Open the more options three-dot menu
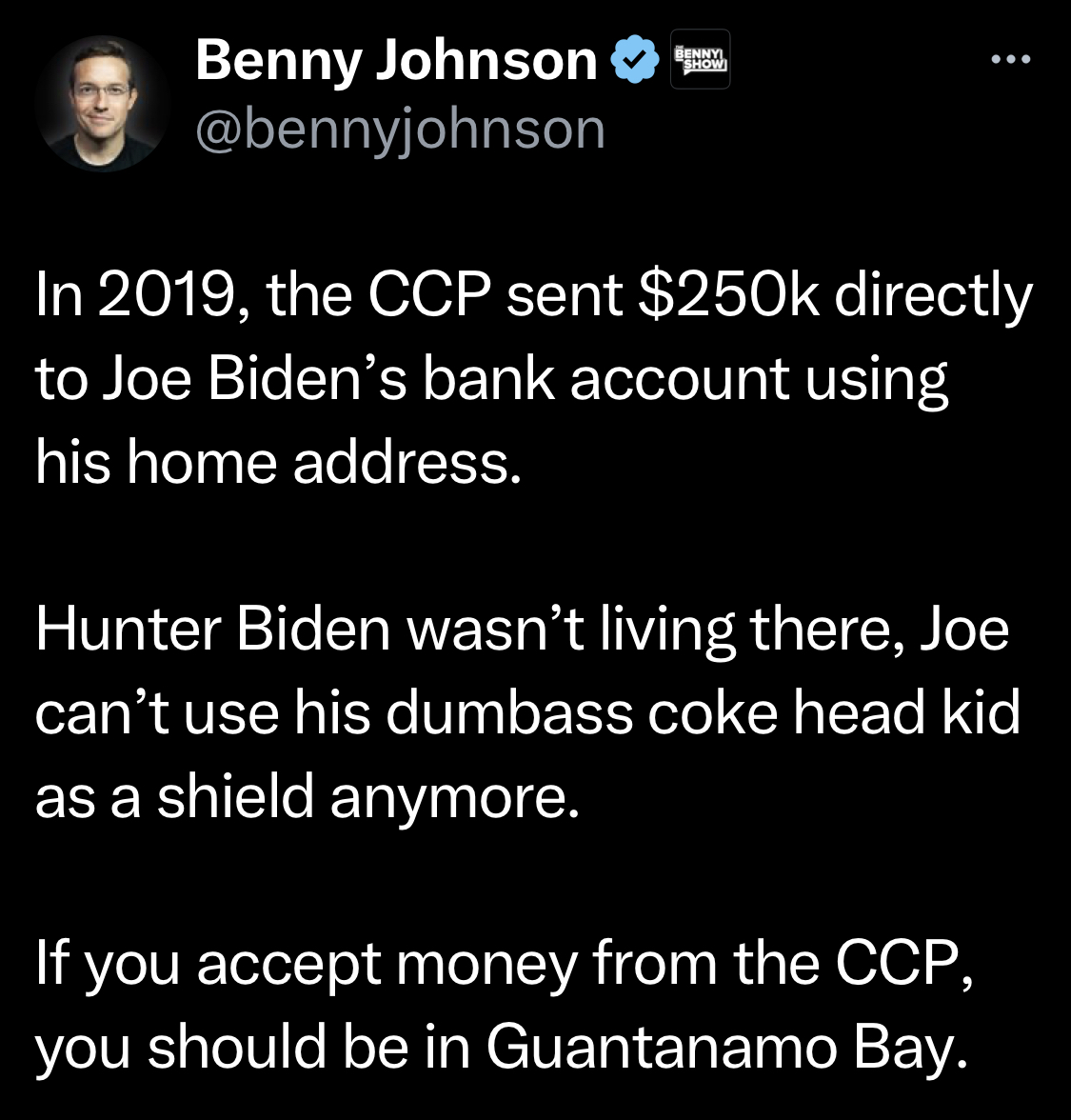 1010,61
